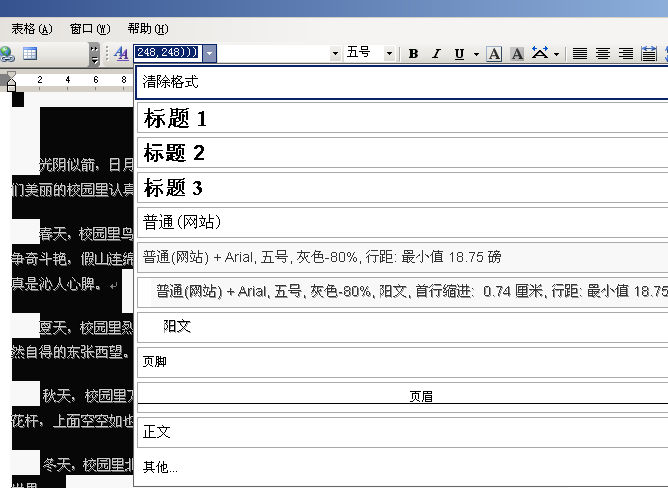The image size is (668, 488).
Task: Click the text line starting 冬天，校园里
Action: 88,464
